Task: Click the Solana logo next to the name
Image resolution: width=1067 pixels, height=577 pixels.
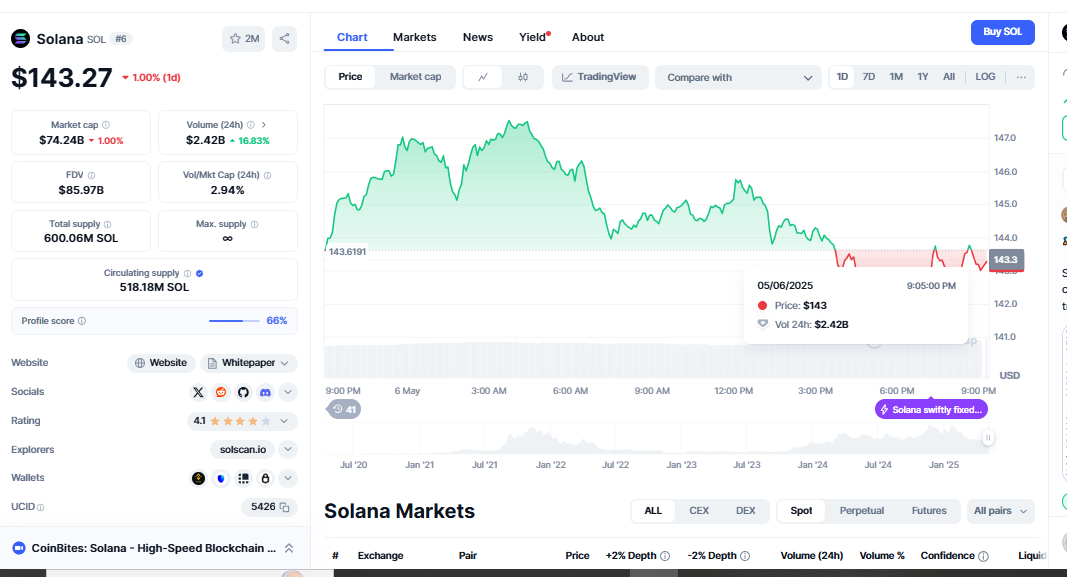Action: (x=20, y=39)
